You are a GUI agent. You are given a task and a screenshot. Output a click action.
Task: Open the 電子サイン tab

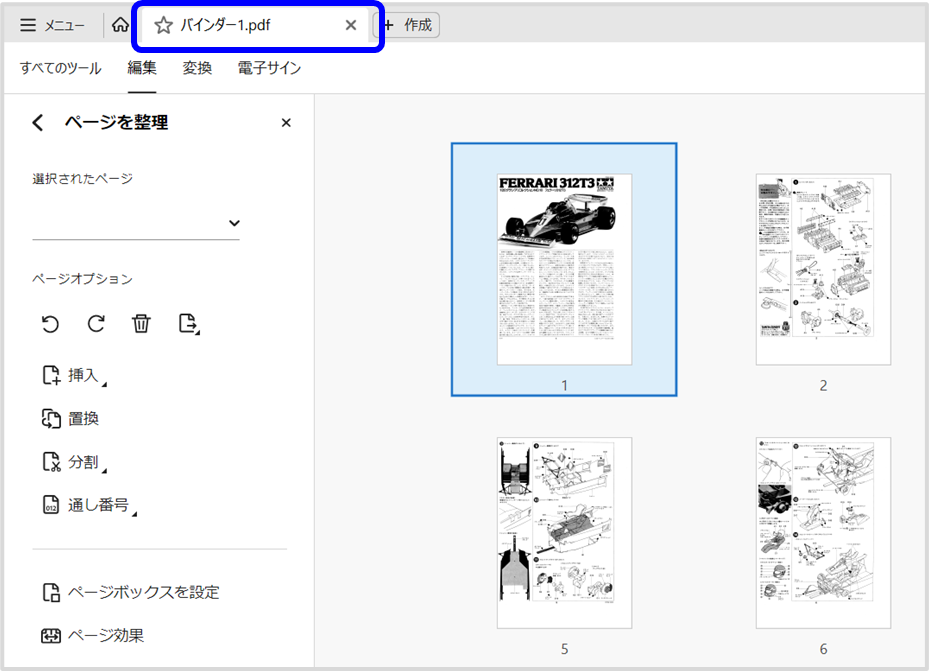(x=269, y=68)
